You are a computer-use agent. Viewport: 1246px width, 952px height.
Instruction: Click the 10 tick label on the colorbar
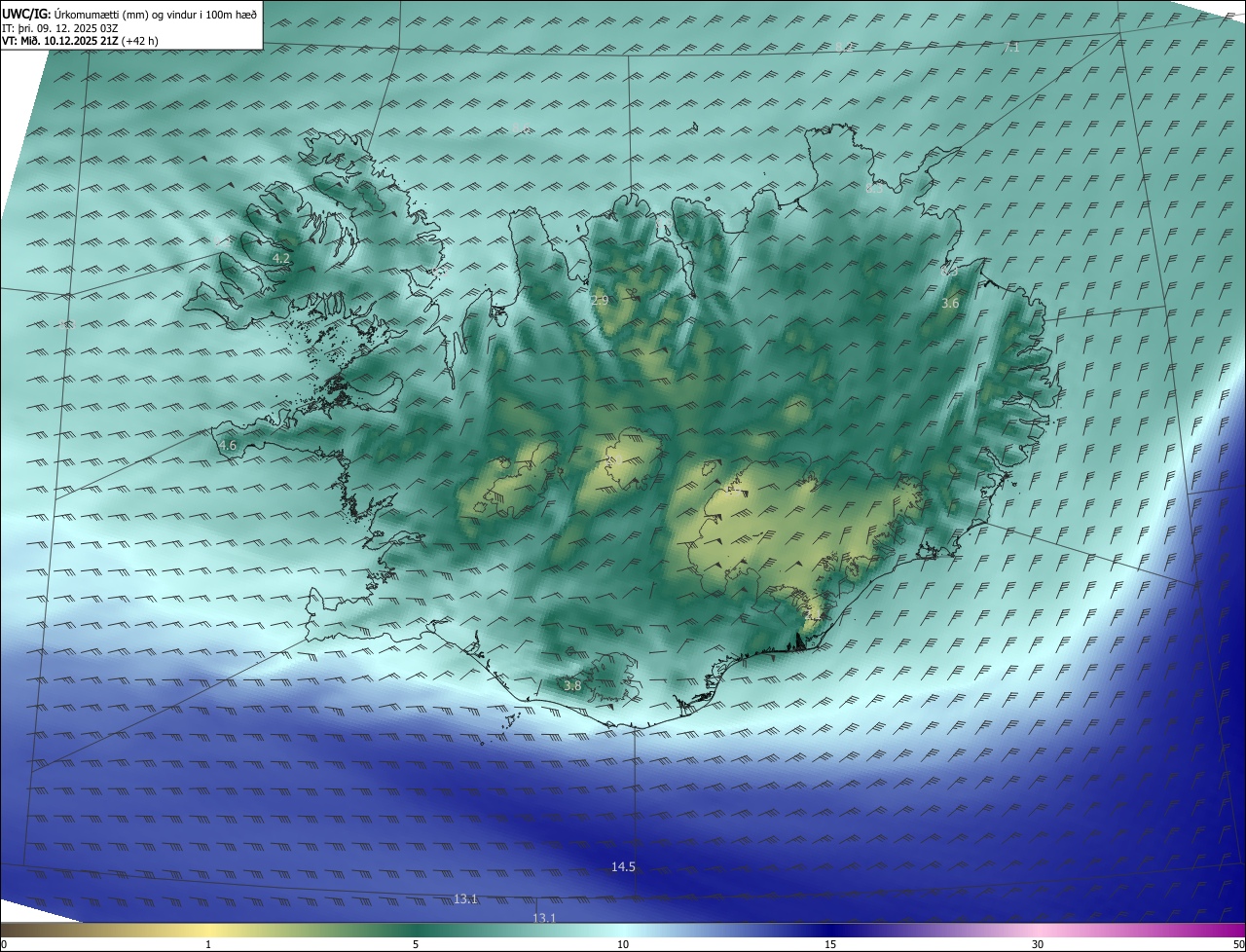pos(623,944)
